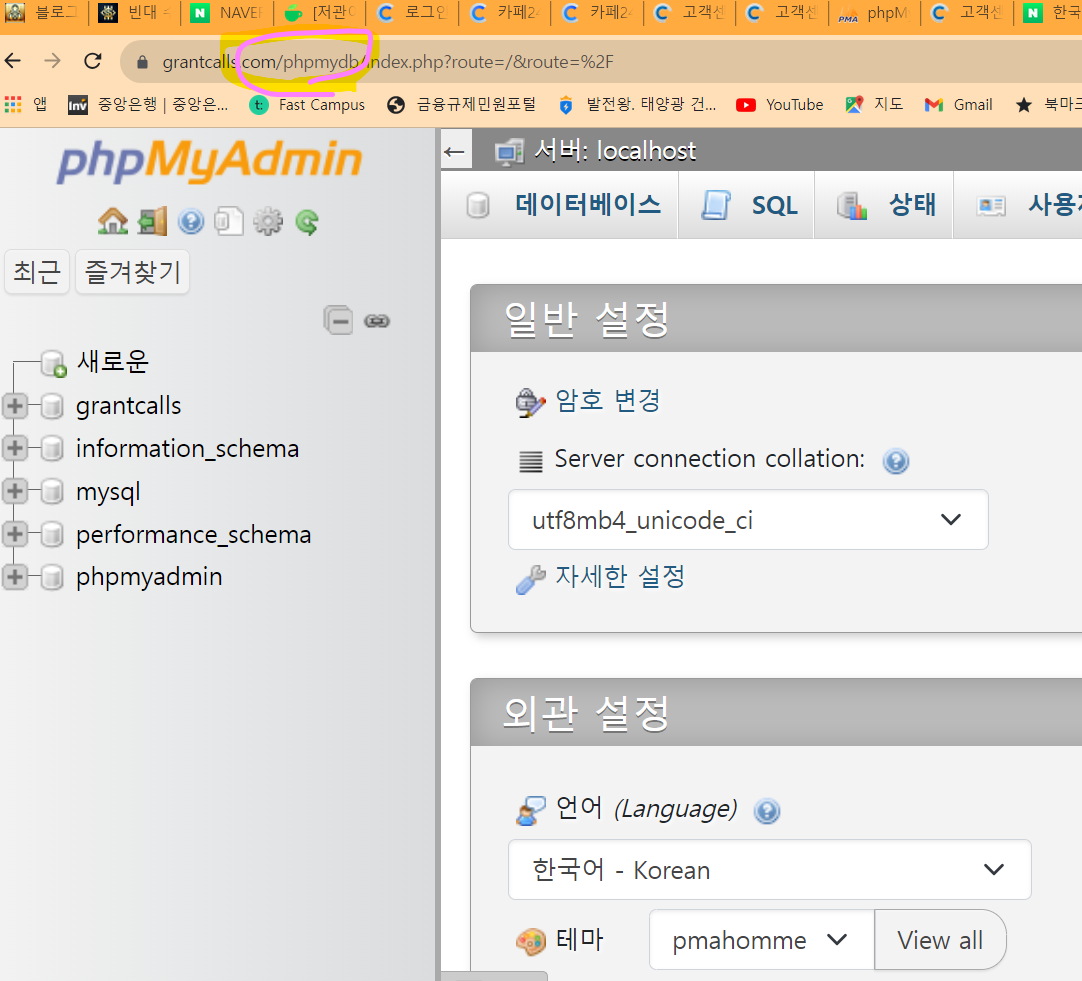The height and width of the screenshot is (981, 1082).
Task: Open the 금융규제민원포털 bookmark
Action: [x=462, y=105]
